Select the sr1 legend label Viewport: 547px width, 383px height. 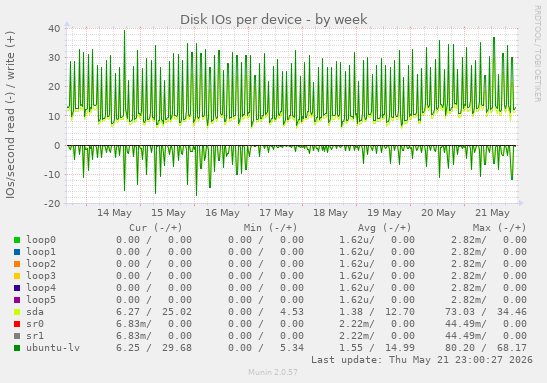coord(35,336)
